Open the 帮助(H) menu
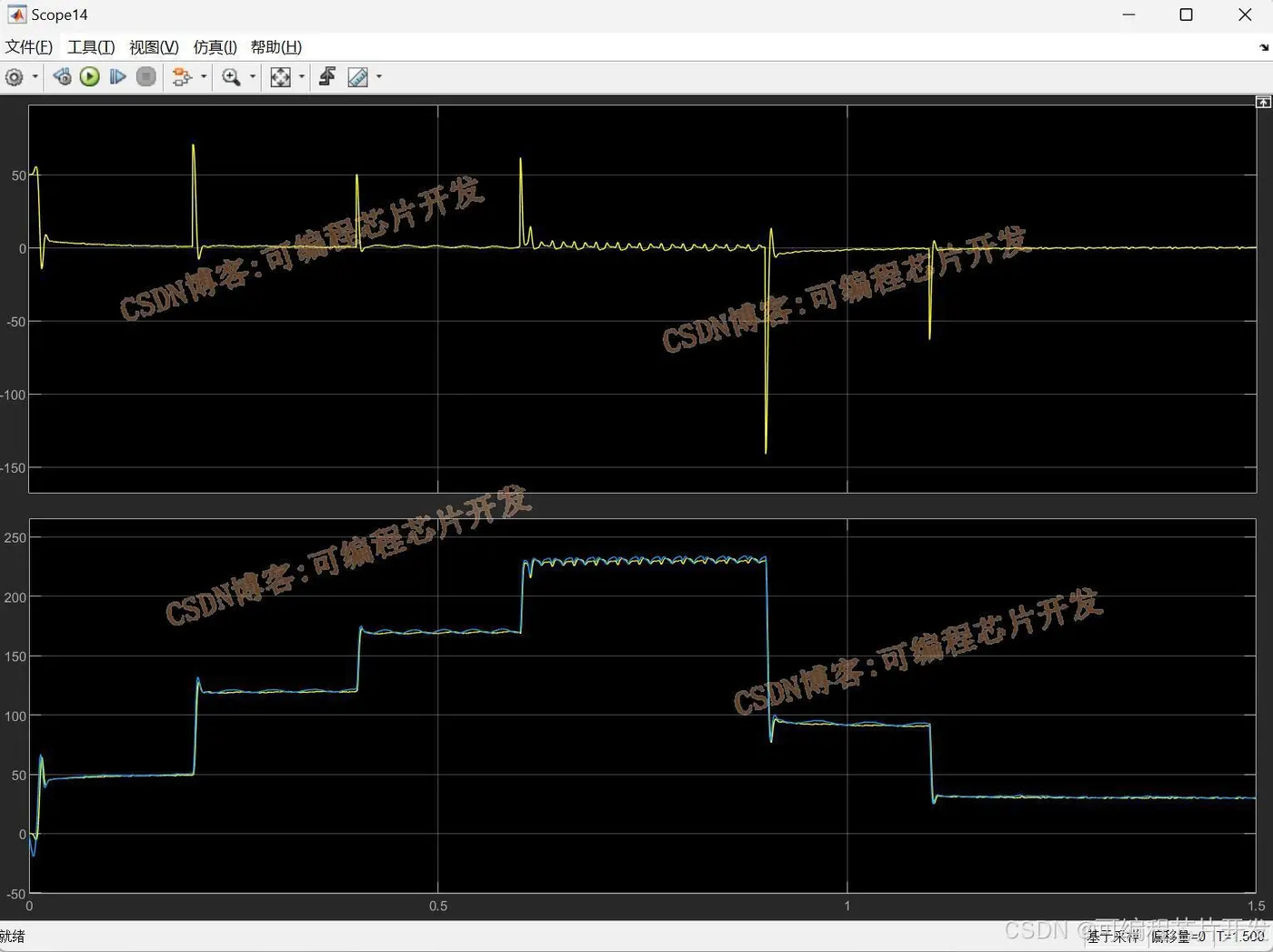 (276, 47)
